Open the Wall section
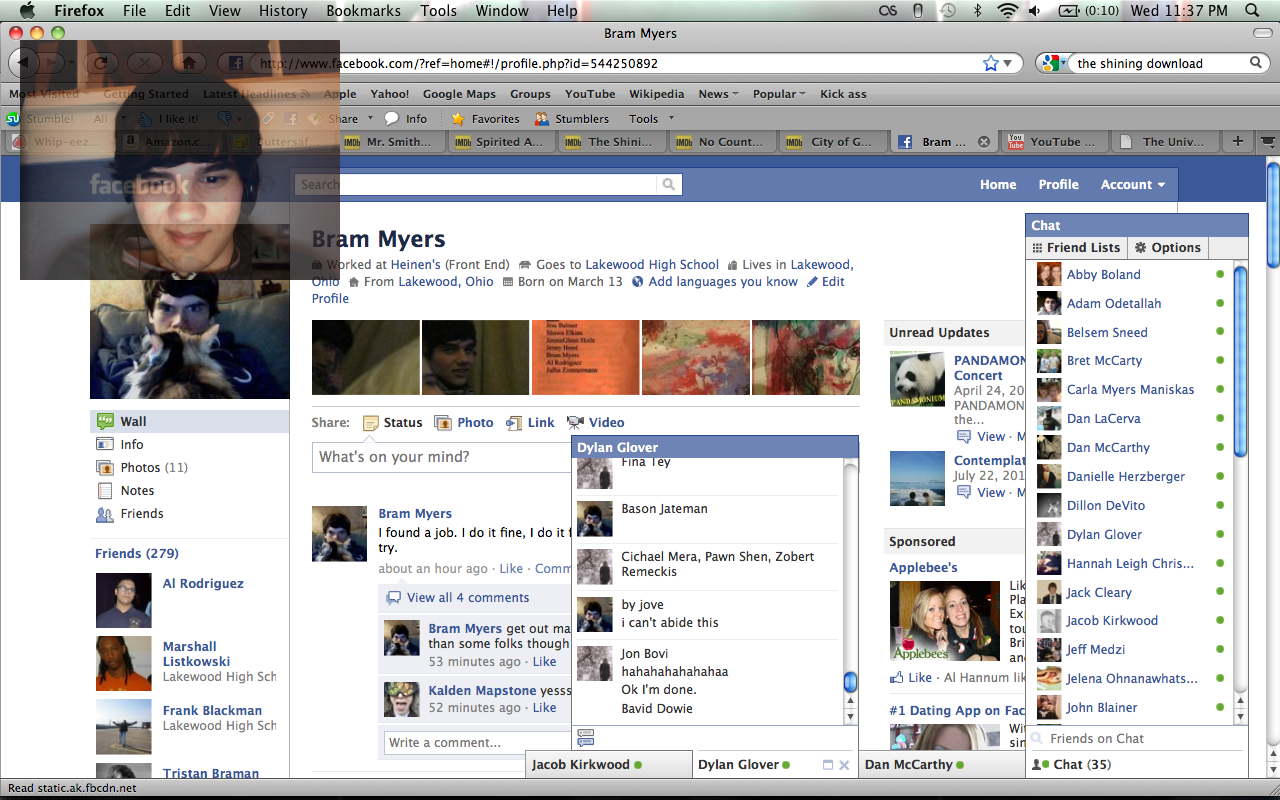This screenshot has height=800, width=1280. tap(190, 422)
